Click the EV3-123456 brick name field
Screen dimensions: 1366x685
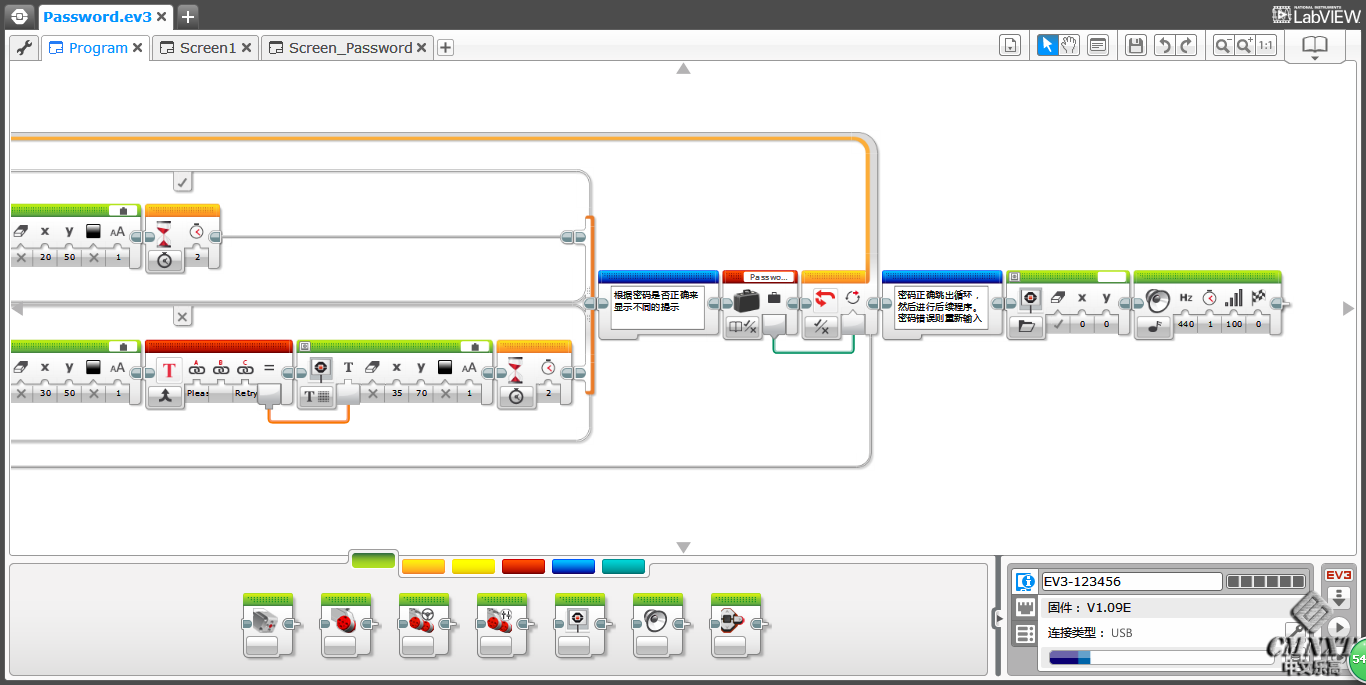(1131, 582)
